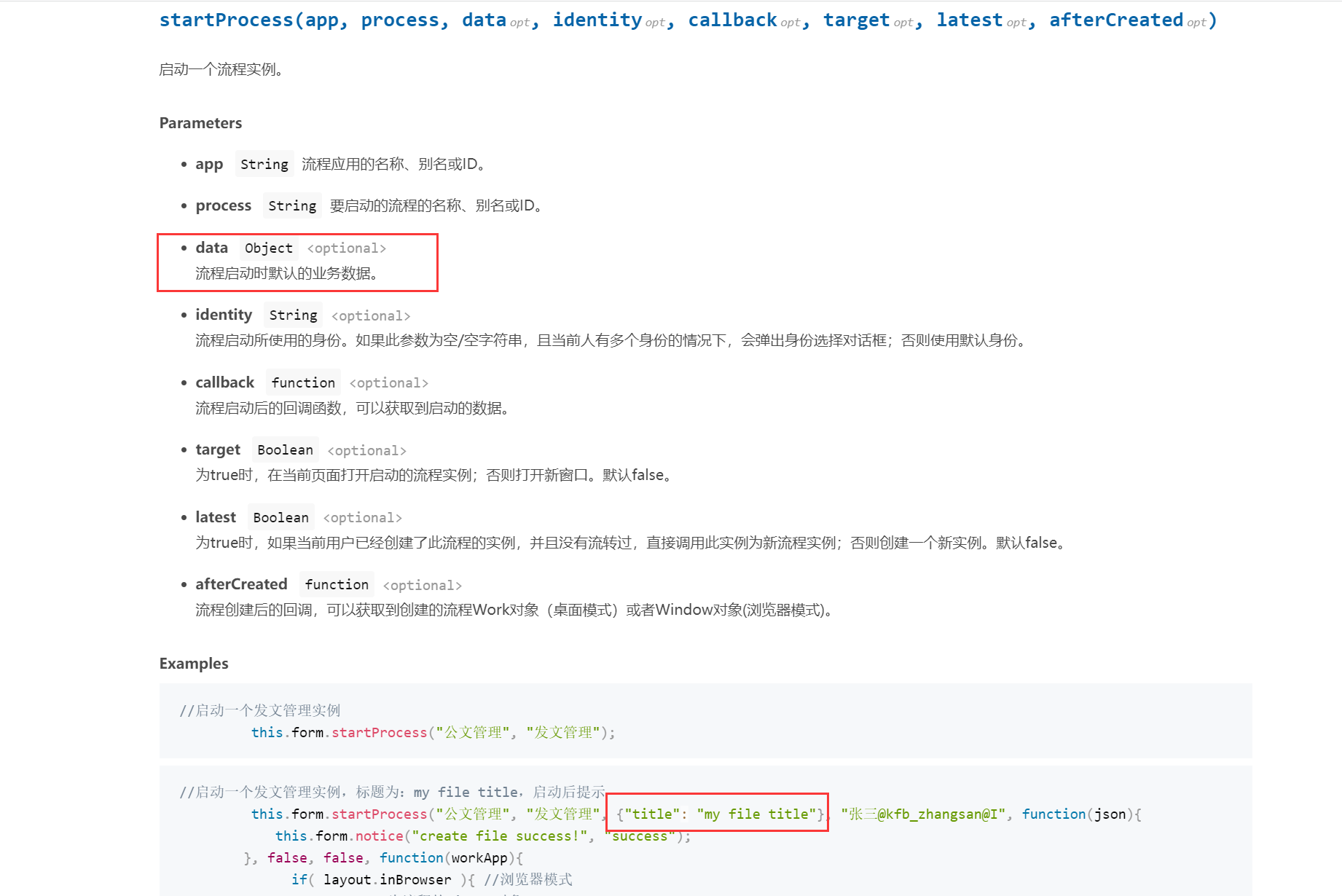Select the callback description "流程启动后的回调函数…"
The height and width of the screenshot is (896, 1342).
pyautogui.click(x=353, y=409)
